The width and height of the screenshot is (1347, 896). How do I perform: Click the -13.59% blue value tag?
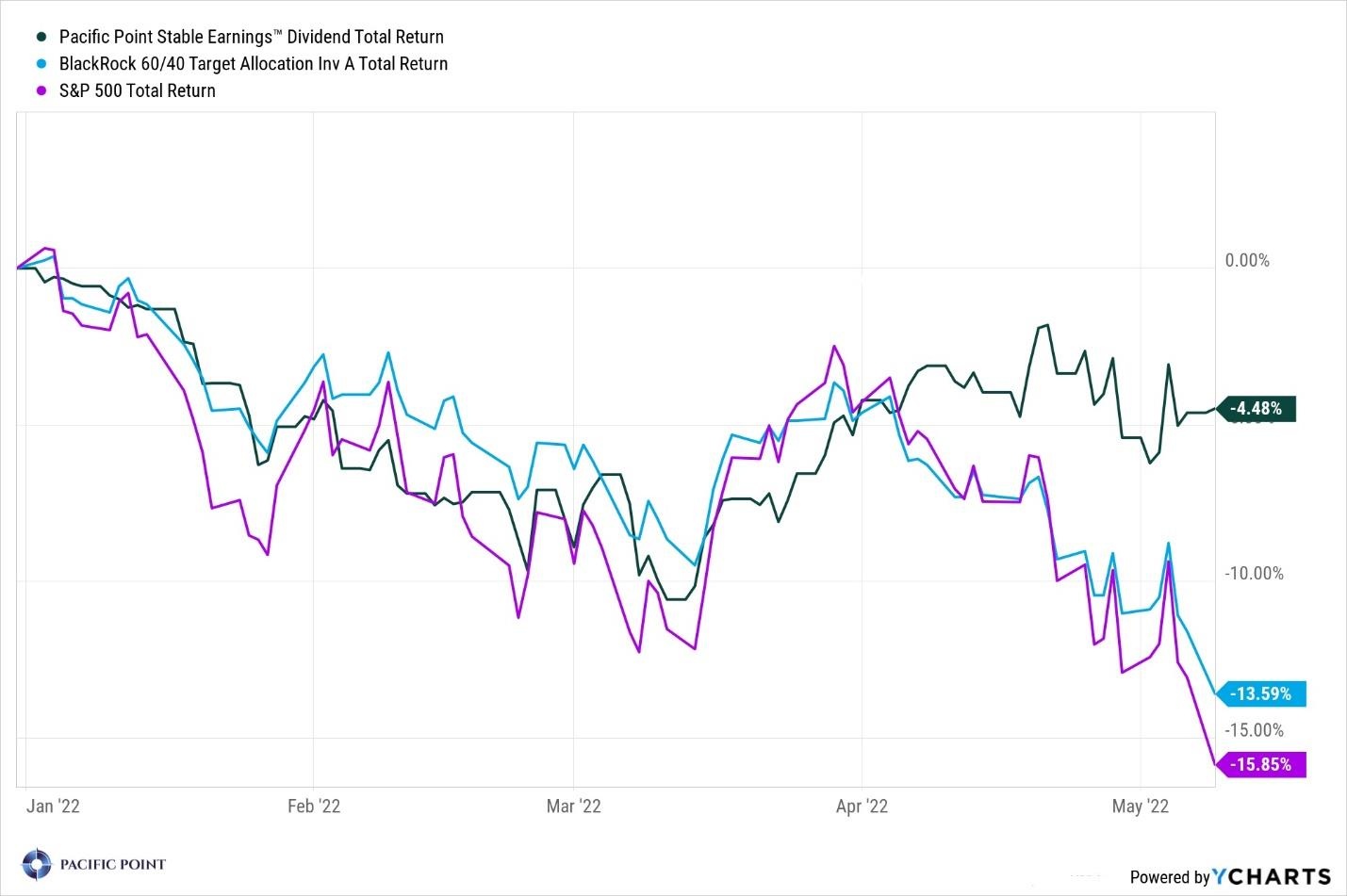click(1262, 694)
